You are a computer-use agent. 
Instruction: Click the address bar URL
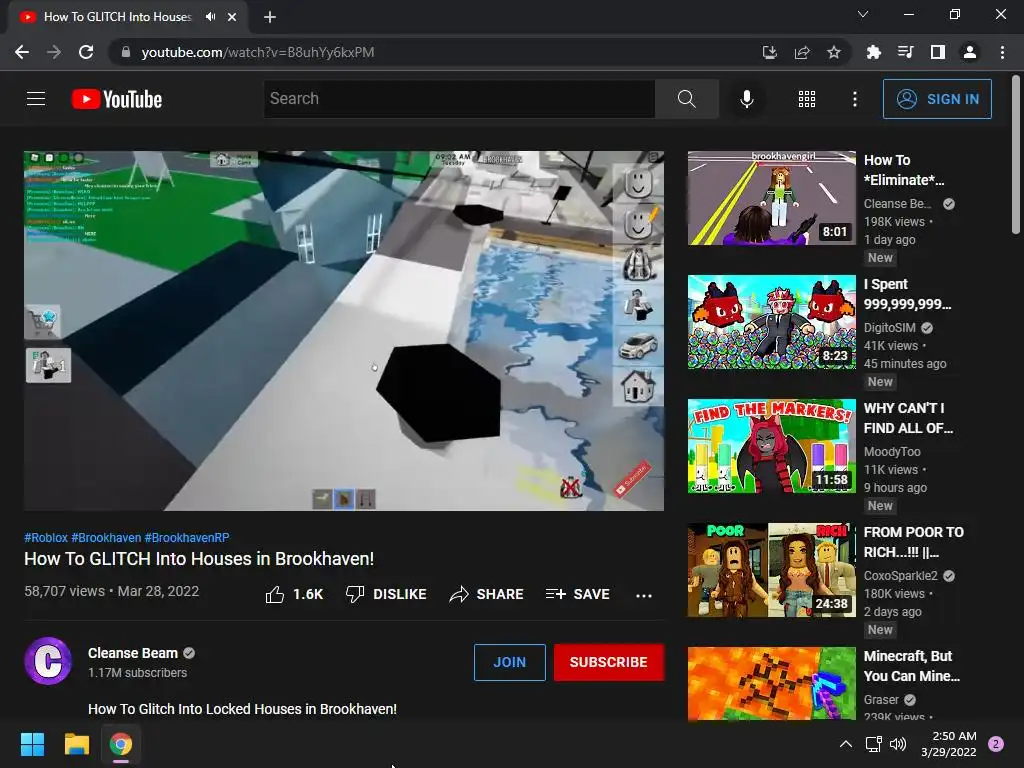(x=258, y=52)
